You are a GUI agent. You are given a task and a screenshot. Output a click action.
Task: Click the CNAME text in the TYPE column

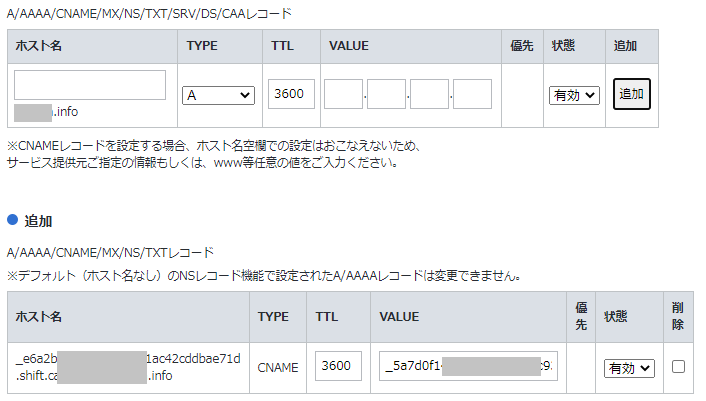click(x=278, y=368)
